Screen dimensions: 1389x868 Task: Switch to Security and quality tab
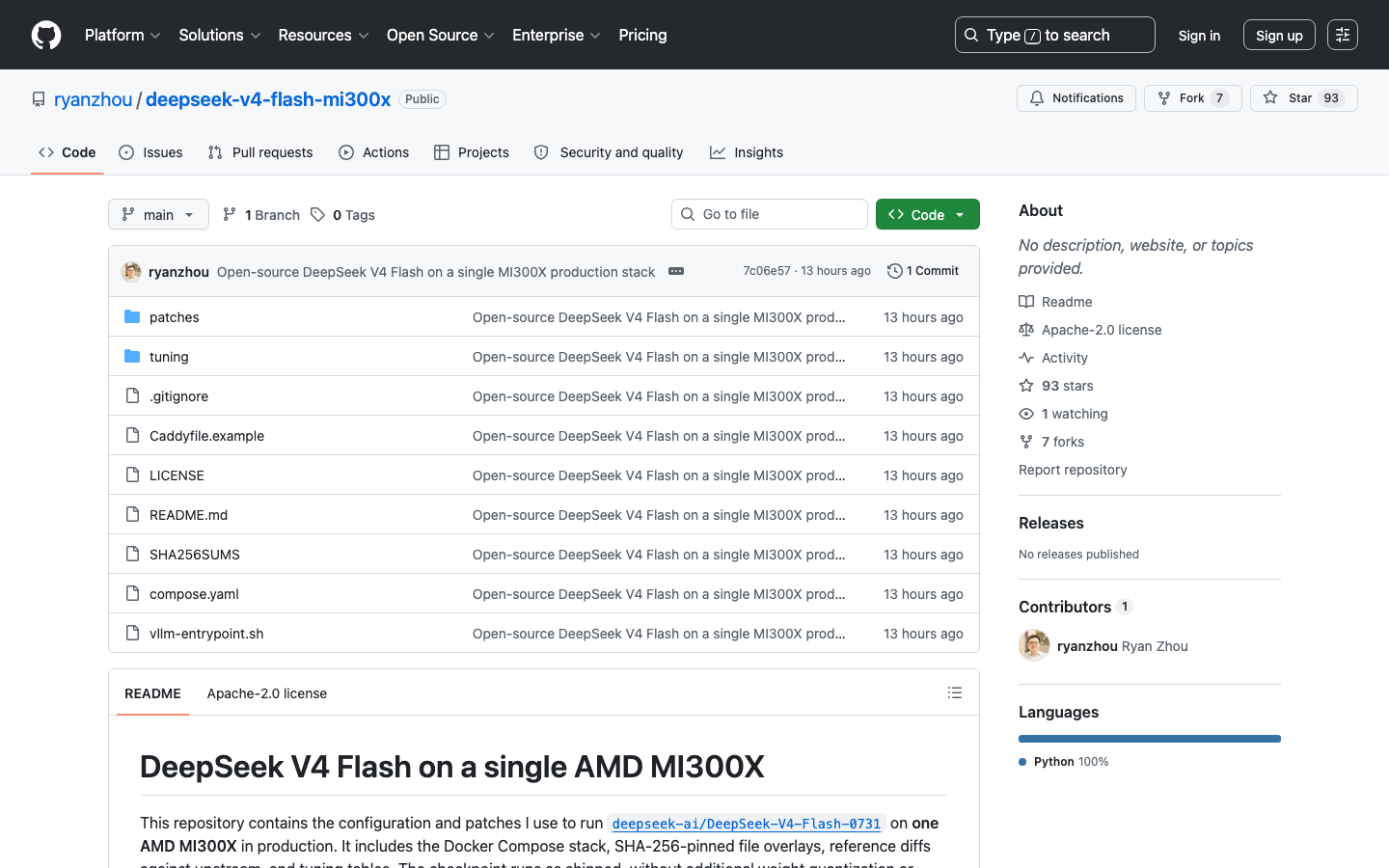609,152
